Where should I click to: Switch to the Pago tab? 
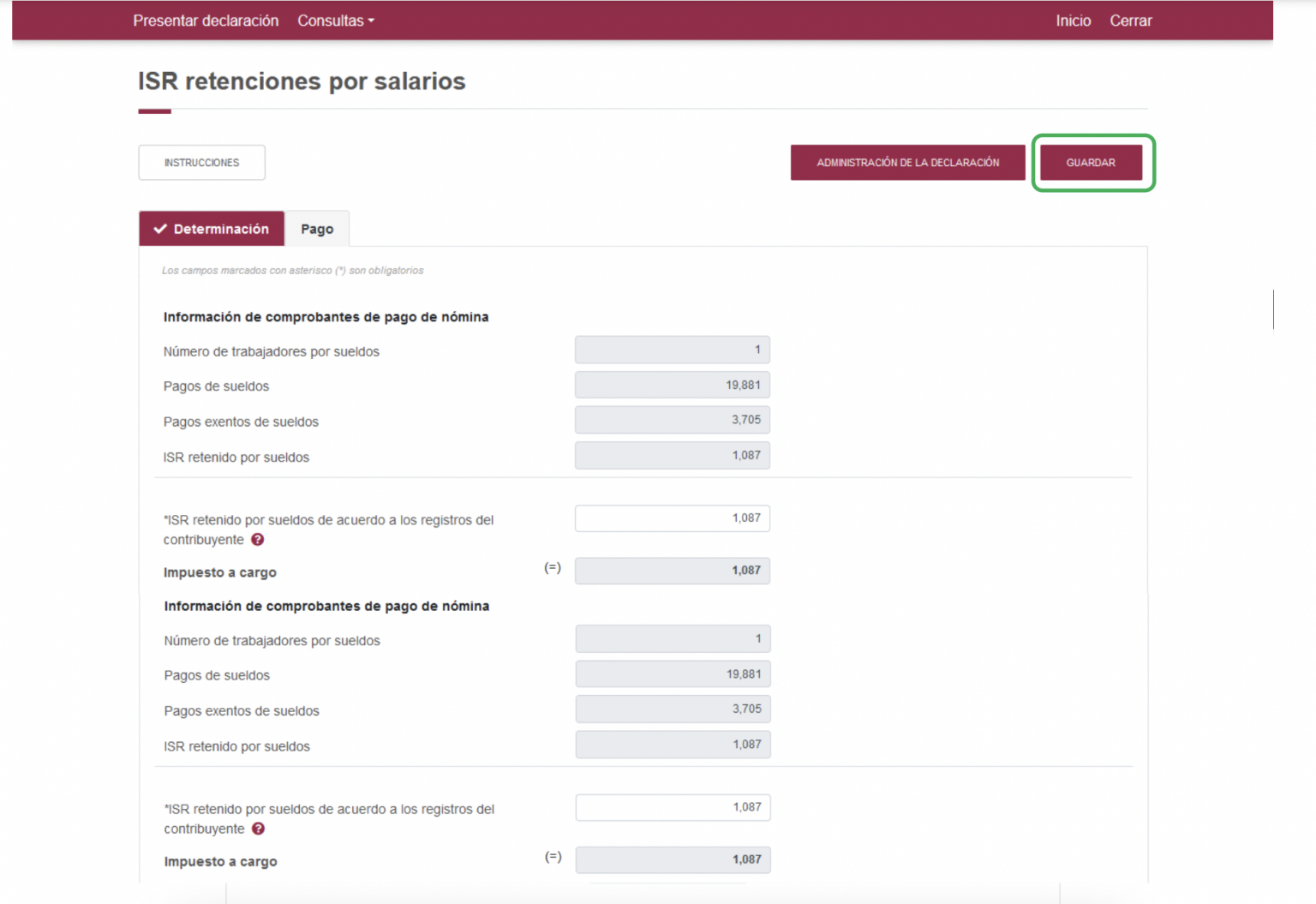point(316,228)
